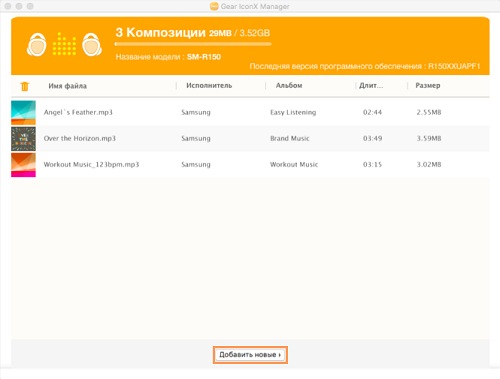Click the right earbud icon
Image resolution: width=500 pixels, height=379 pixels.
tap(92, 44)
